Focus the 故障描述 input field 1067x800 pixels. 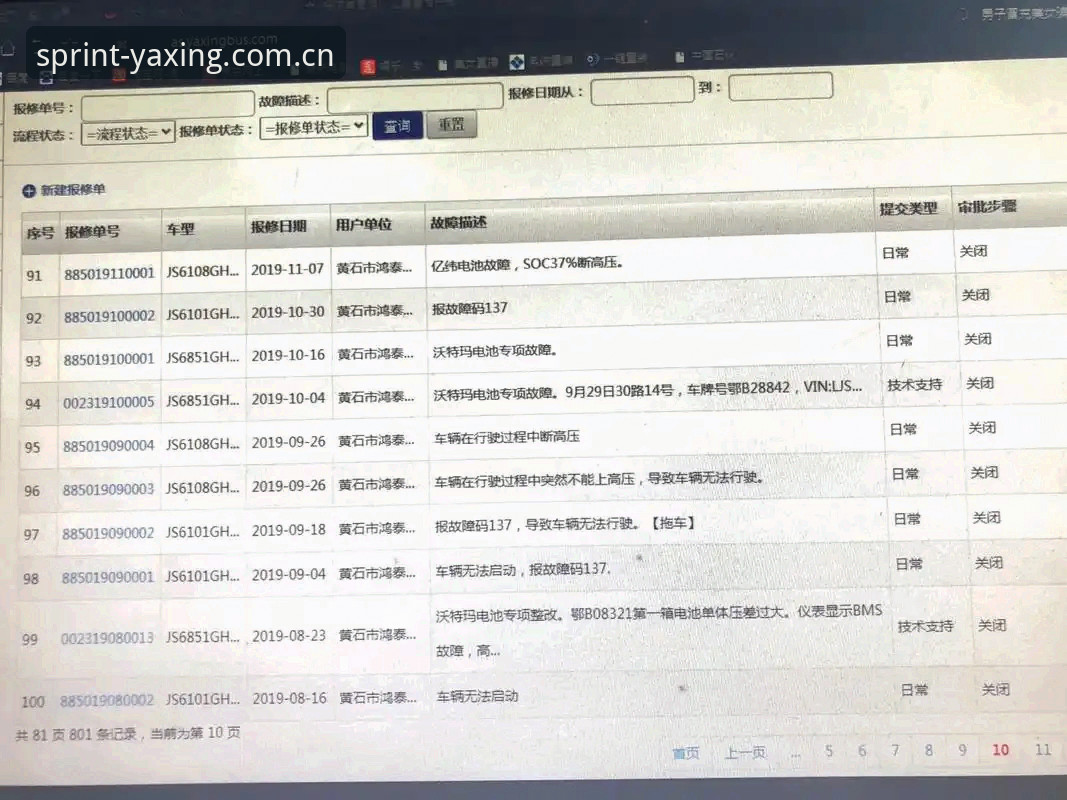pyautogui.click(x=414, y=99)
